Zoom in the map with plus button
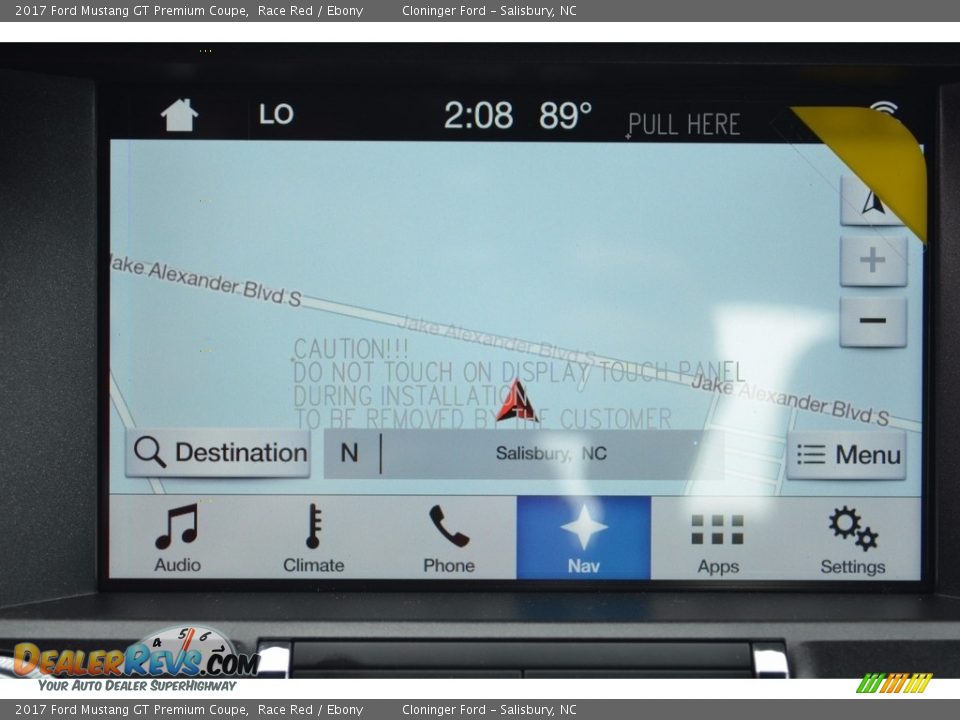The height and width of the screenshot is (720, 960). (x=873, y=261)
